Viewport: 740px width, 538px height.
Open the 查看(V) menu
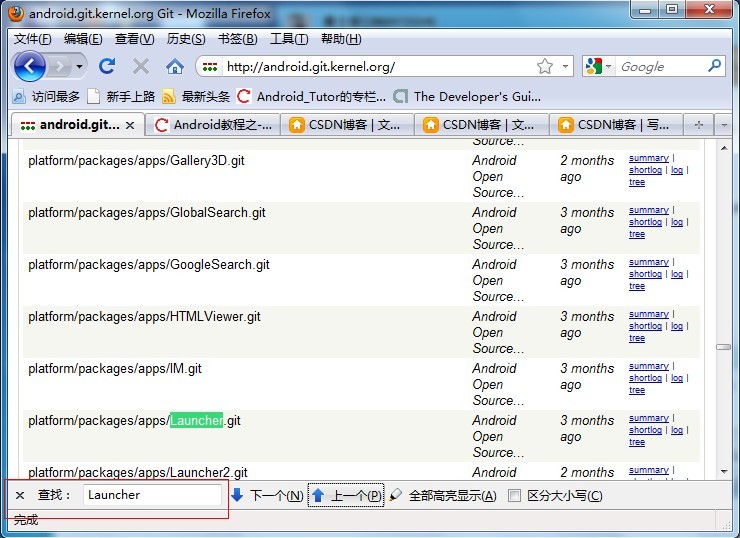[135, 39]
